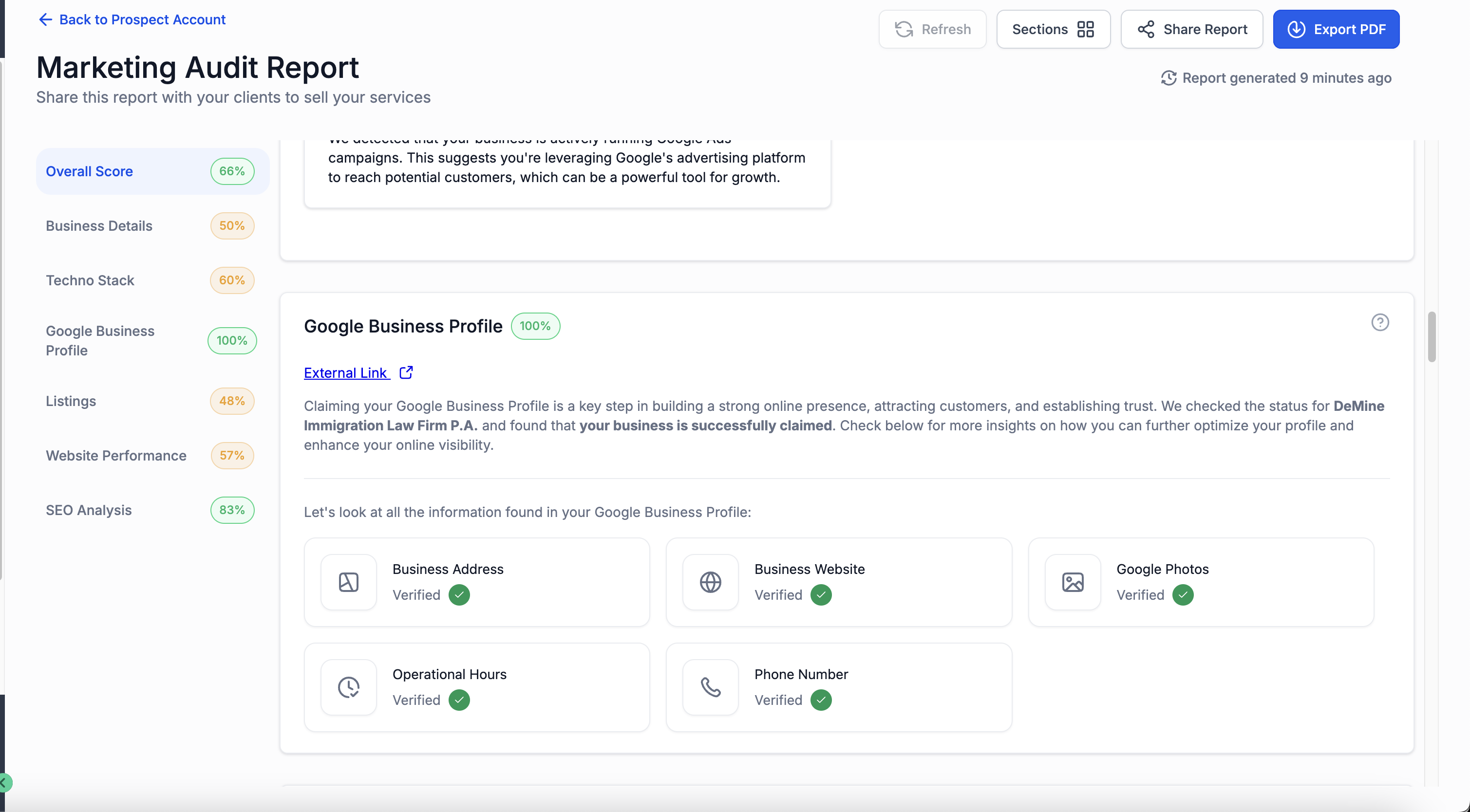The image size is (1470, 812).
Task: Click the Share Report button
Action: (1191, 29)
